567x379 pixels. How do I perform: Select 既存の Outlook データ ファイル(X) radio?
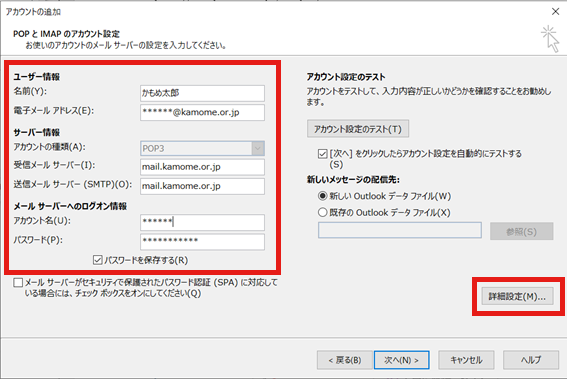[x=322, y=212]
